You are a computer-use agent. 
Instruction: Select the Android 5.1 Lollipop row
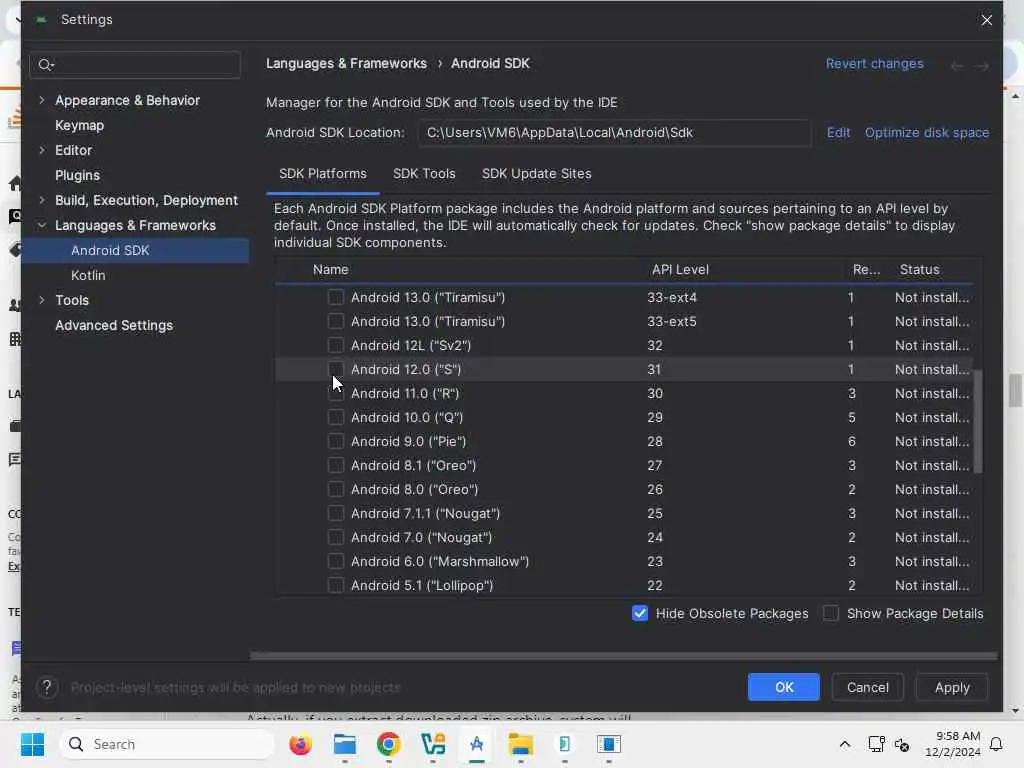point(624,585)
